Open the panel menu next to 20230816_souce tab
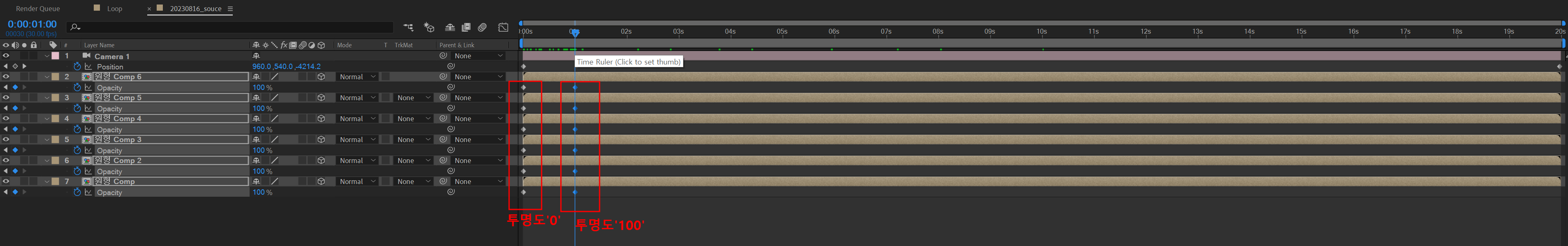 coord(230,9)
